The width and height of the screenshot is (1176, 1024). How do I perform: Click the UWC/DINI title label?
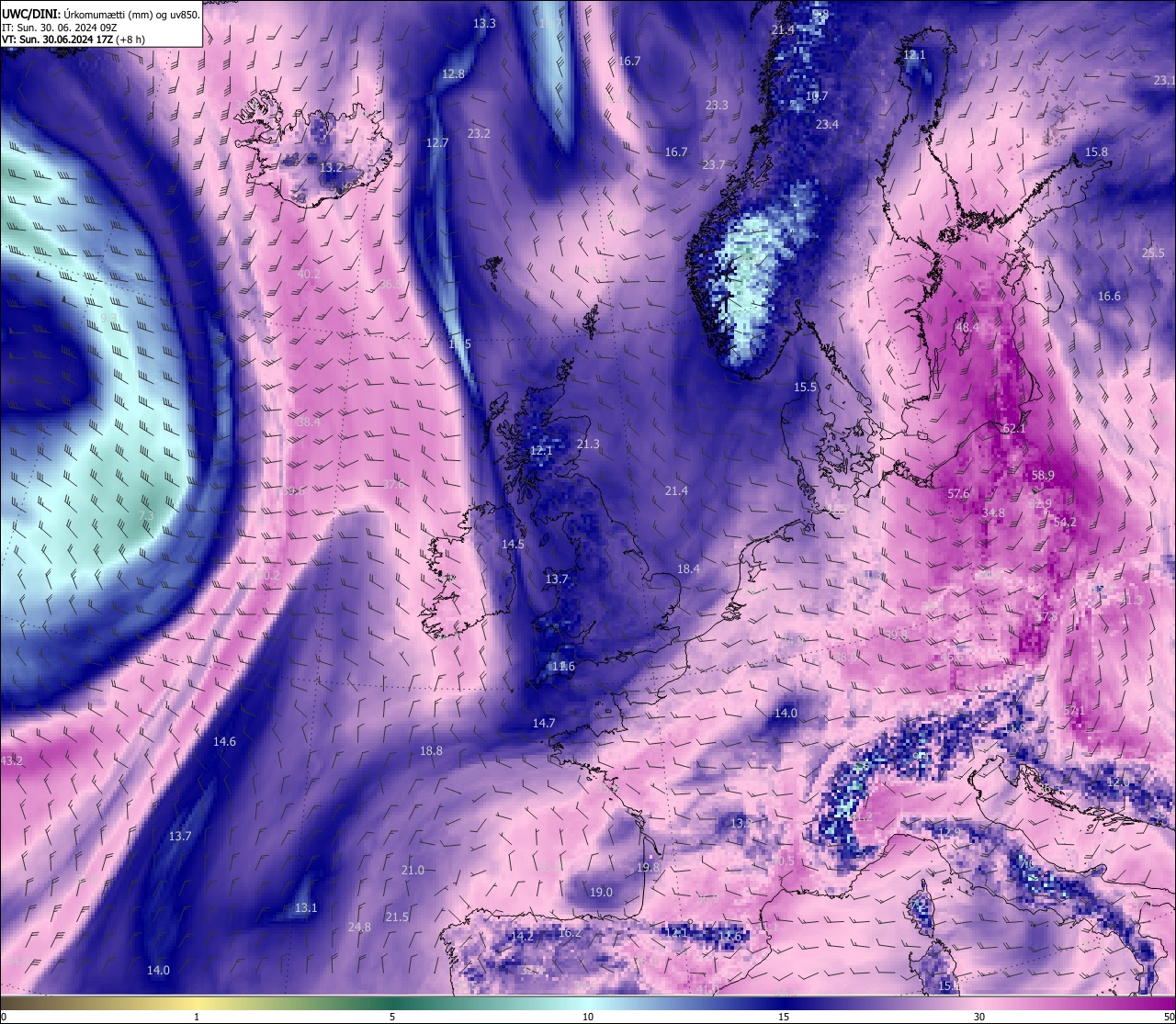tap(30, 15)
